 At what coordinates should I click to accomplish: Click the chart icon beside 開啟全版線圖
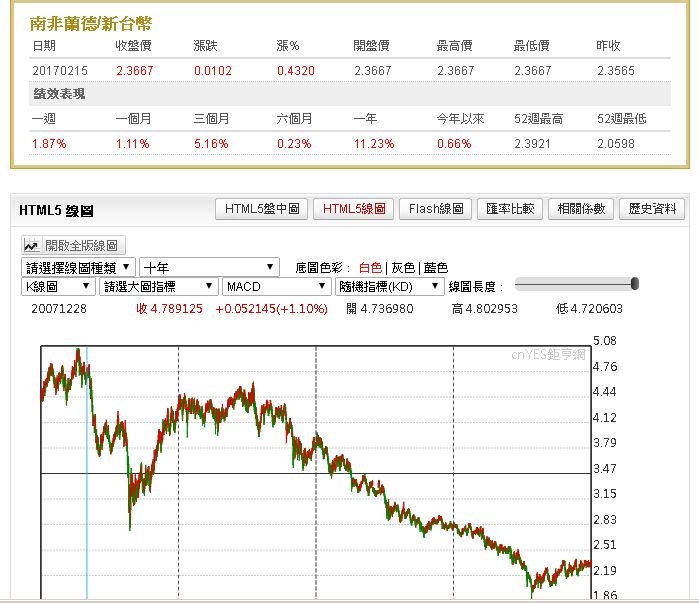(31, 245)
